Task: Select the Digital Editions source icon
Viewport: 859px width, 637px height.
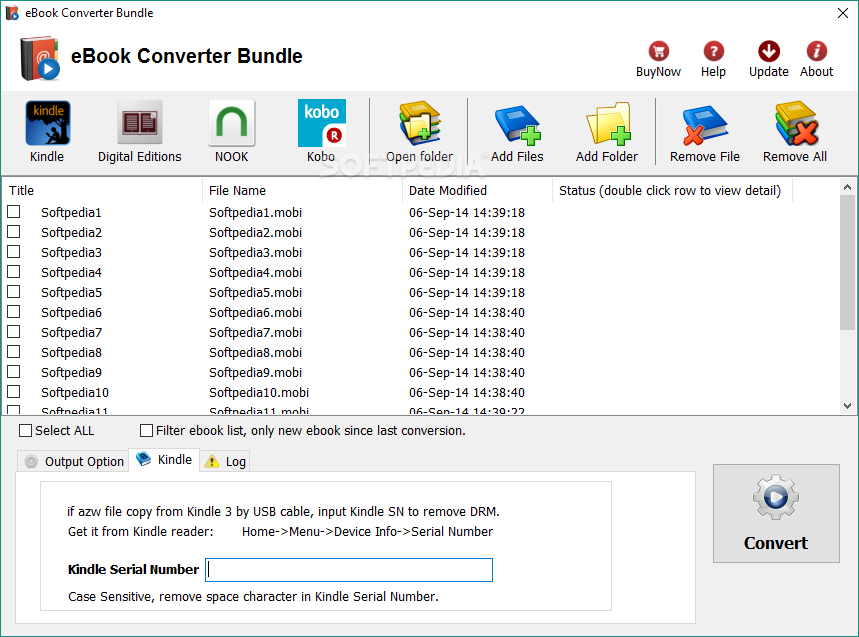Action: 140,123
